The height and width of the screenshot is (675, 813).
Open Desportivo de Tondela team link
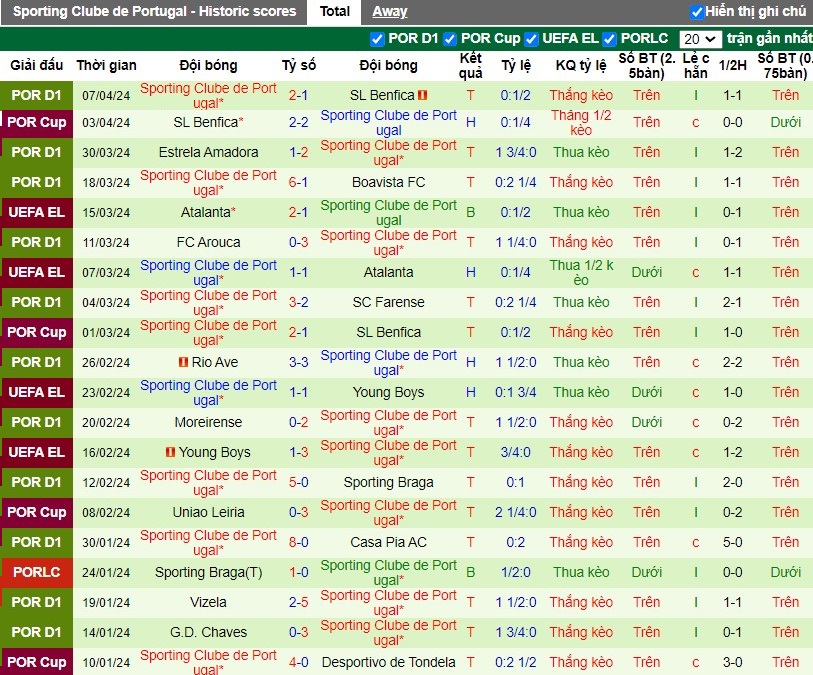coord(388,663)
